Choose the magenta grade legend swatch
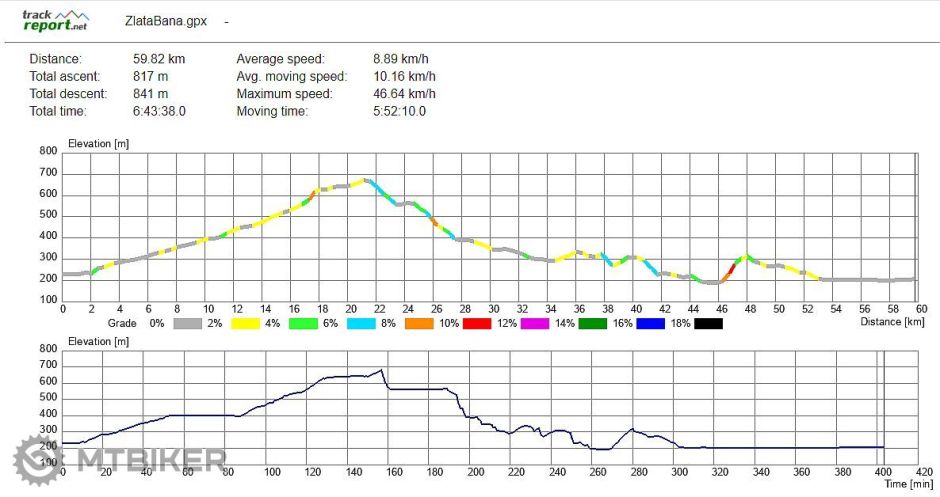940x497 pixels. 535,323
